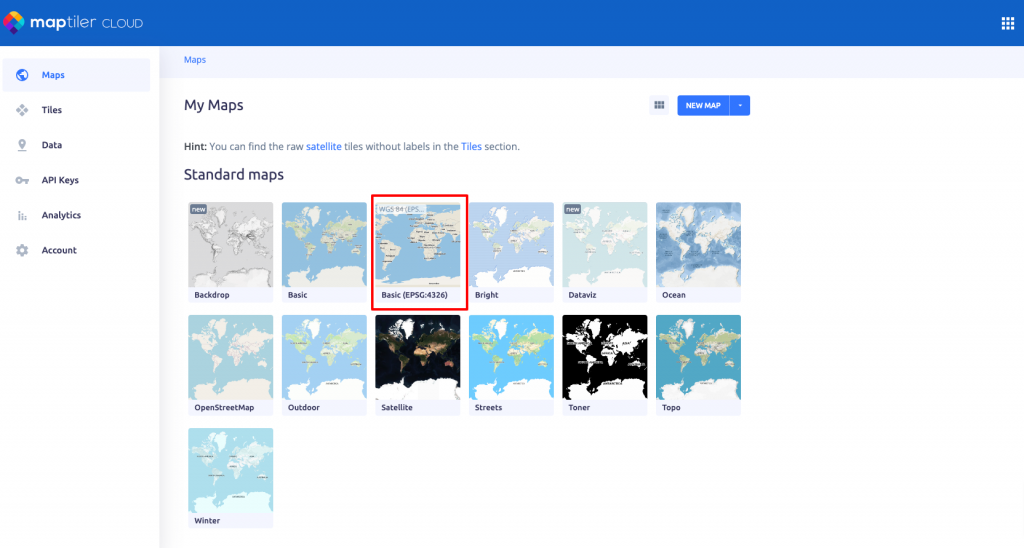
Task: Open Data section in sidebar
Action: [76, 145]
